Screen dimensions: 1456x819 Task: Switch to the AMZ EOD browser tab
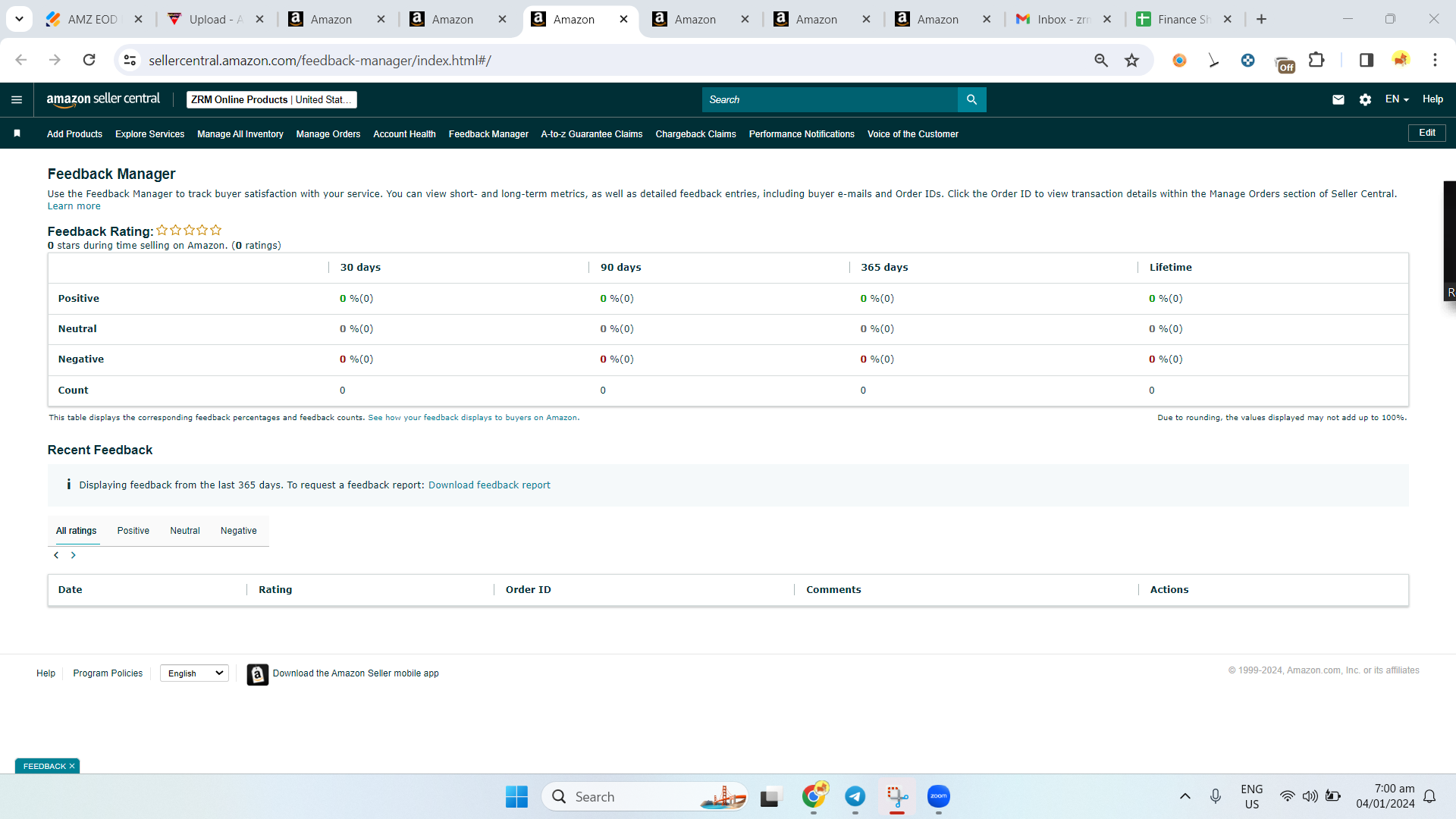click(93, 19)
